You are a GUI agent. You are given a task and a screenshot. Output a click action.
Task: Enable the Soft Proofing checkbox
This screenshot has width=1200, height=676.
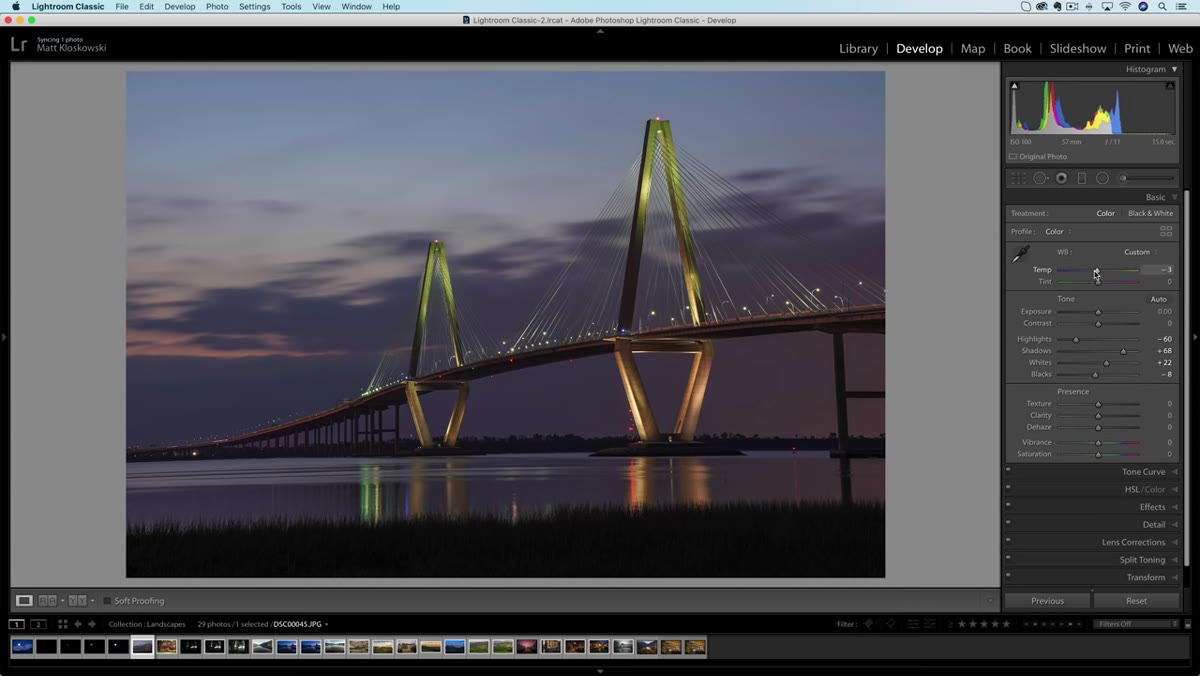point(107,601)
